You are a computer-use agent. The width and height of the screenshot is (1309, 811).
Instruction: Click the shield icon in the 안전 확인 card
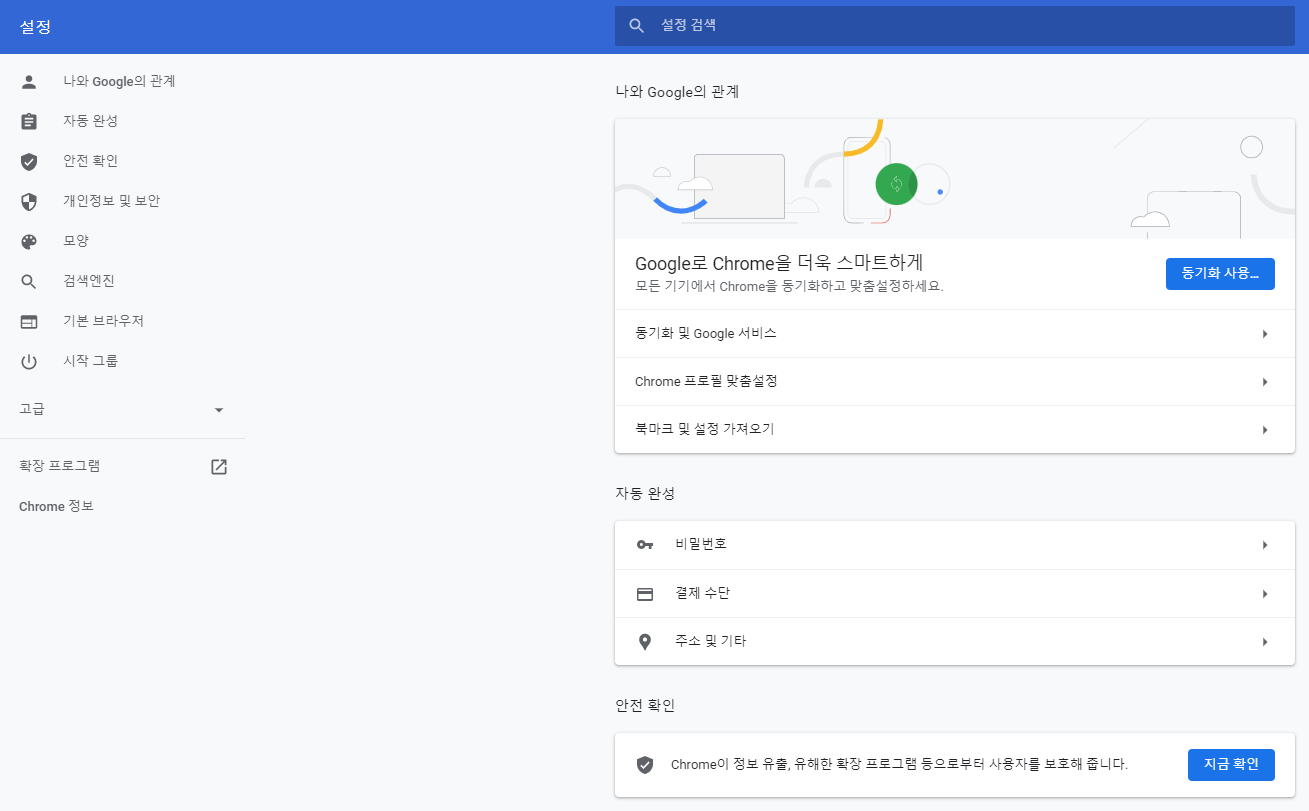(645, 764)
